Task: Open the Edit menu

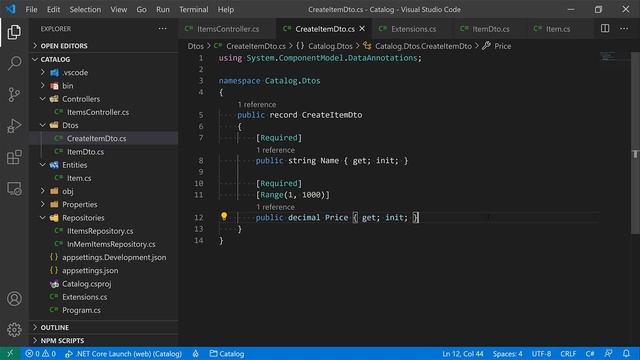Action: click(53, 9)
